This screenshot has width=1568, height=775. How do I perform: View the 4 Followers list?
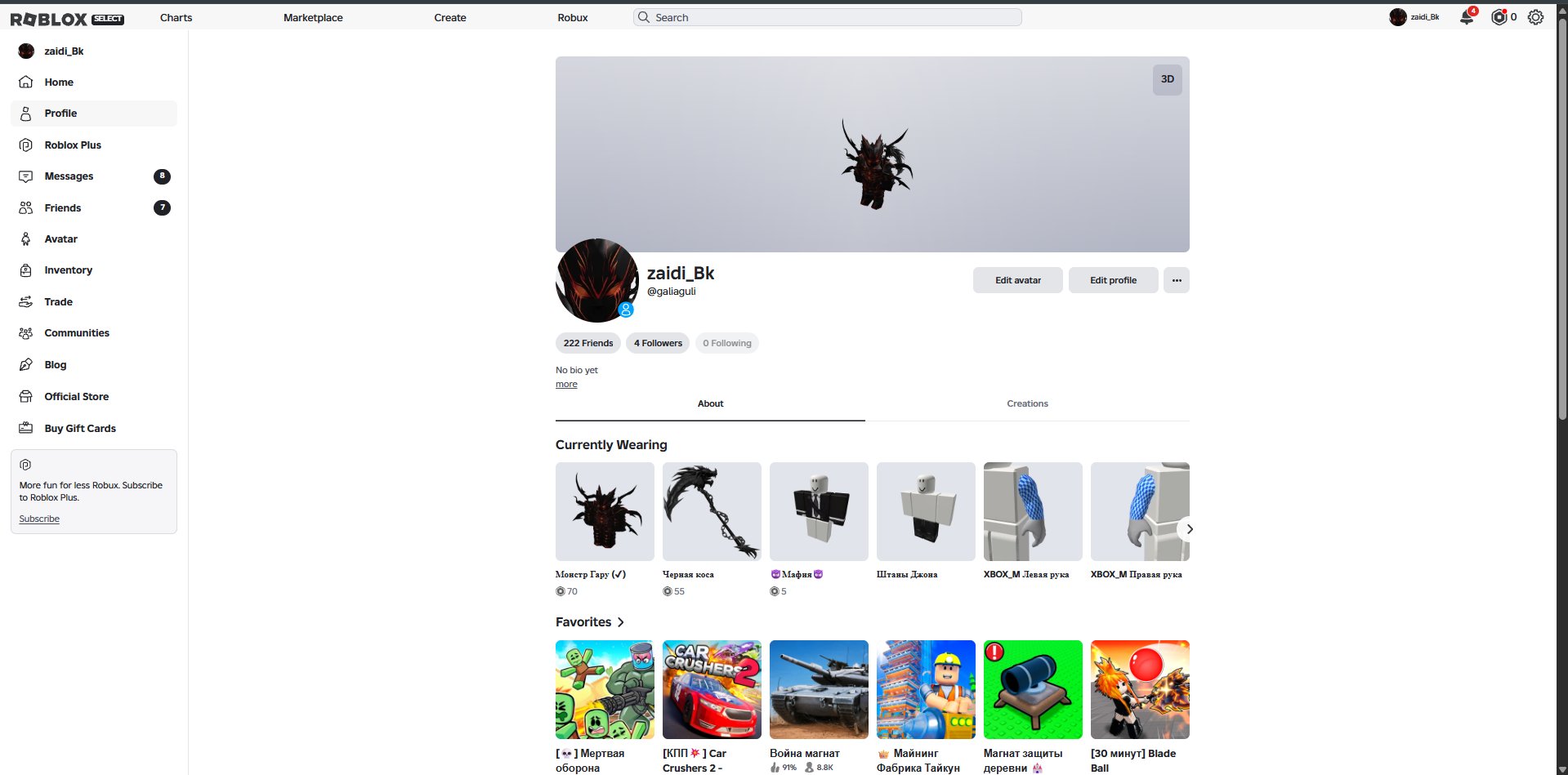(658, 344)
